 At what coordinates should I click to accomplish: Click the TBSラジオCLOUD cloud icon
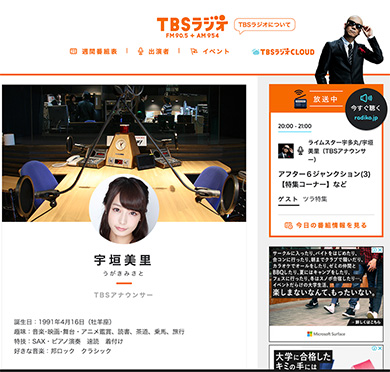[x=256, y=52]
